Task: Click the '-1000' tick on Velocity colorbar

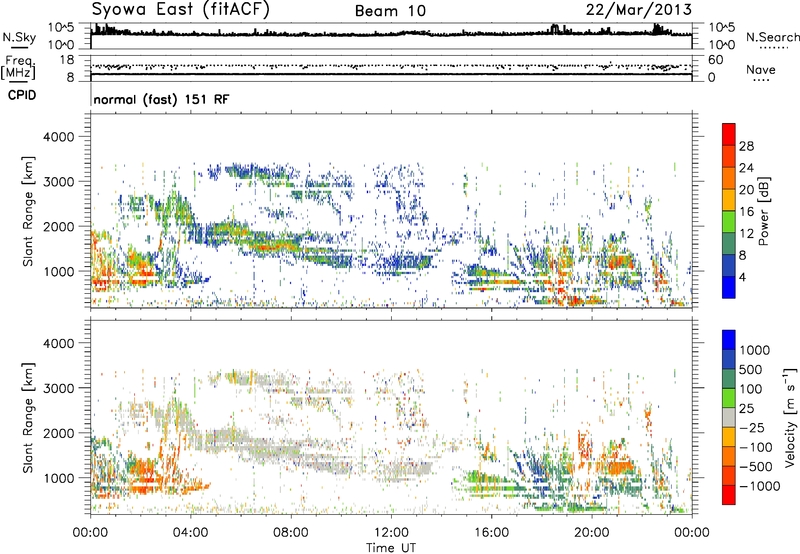Action: (760, 486)
